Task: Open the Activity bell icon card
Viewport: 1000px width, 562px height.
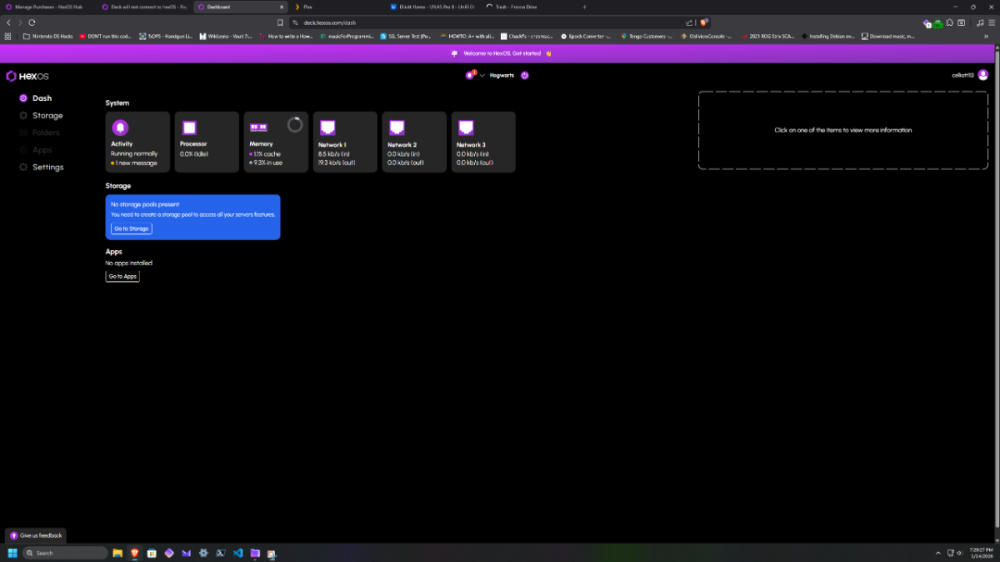Action: point(120,127)
